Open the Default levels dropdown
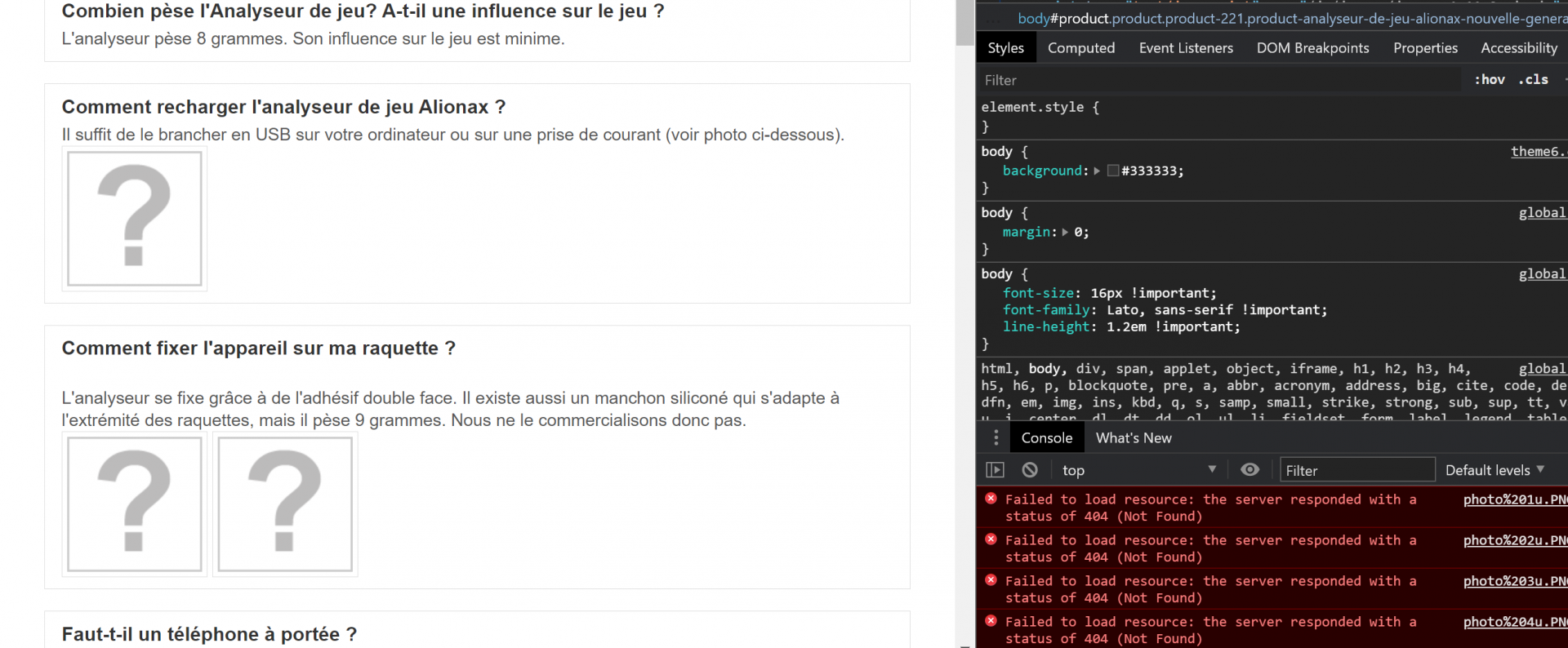 (1494, 469)
